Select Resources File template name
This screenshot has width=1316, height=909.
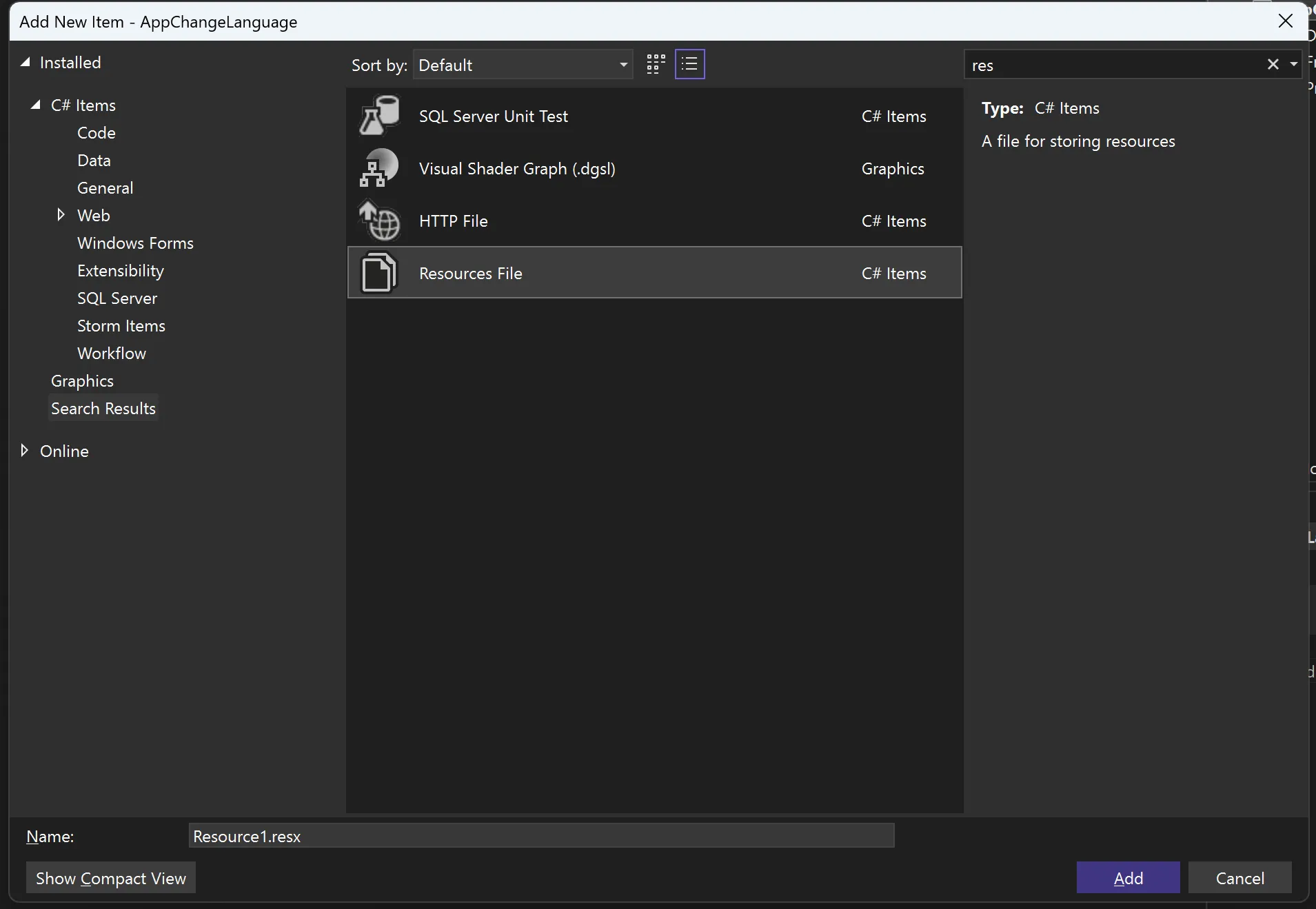point(470,273)
